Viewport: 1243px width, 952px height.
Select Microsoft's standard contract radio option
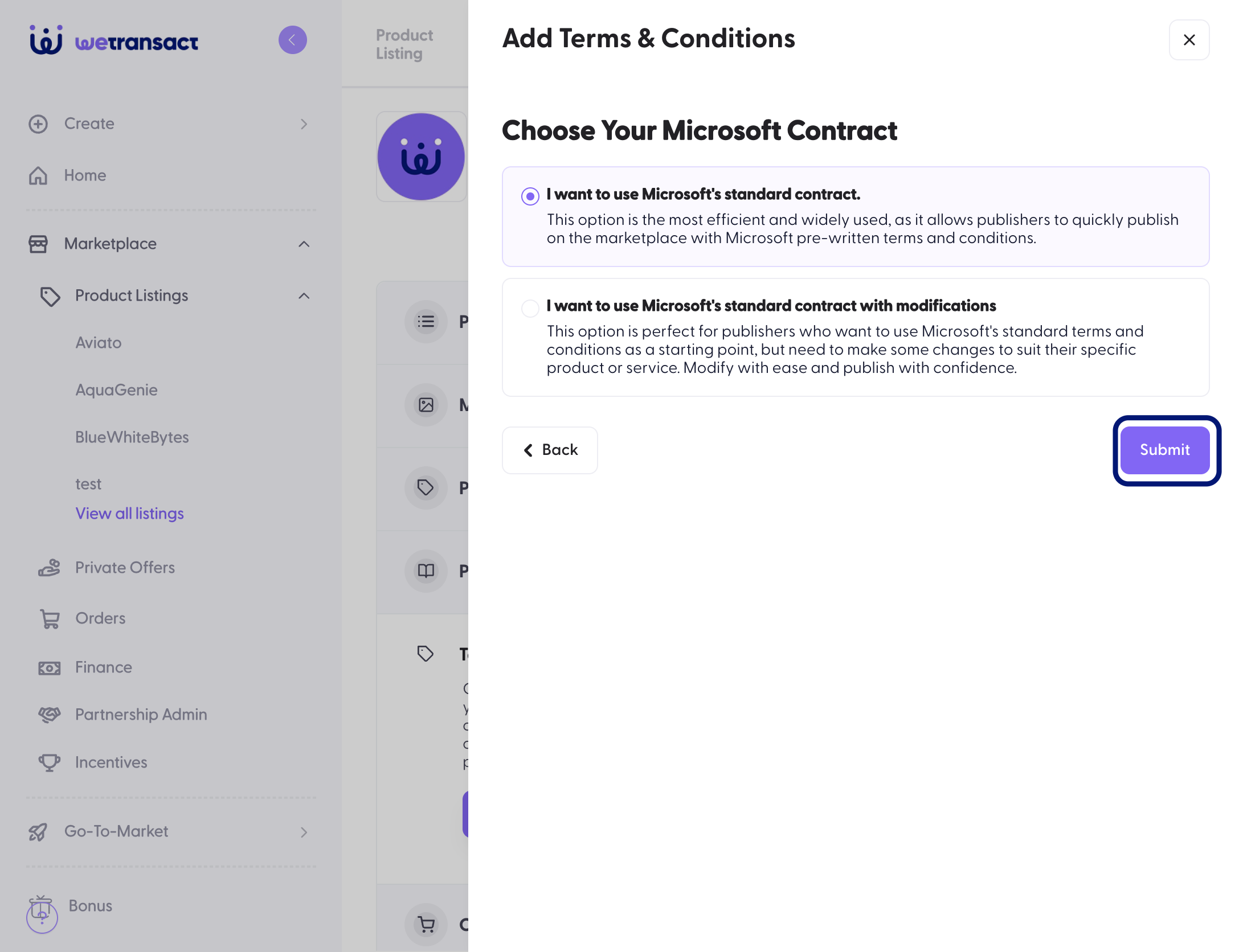pos(530,196)
